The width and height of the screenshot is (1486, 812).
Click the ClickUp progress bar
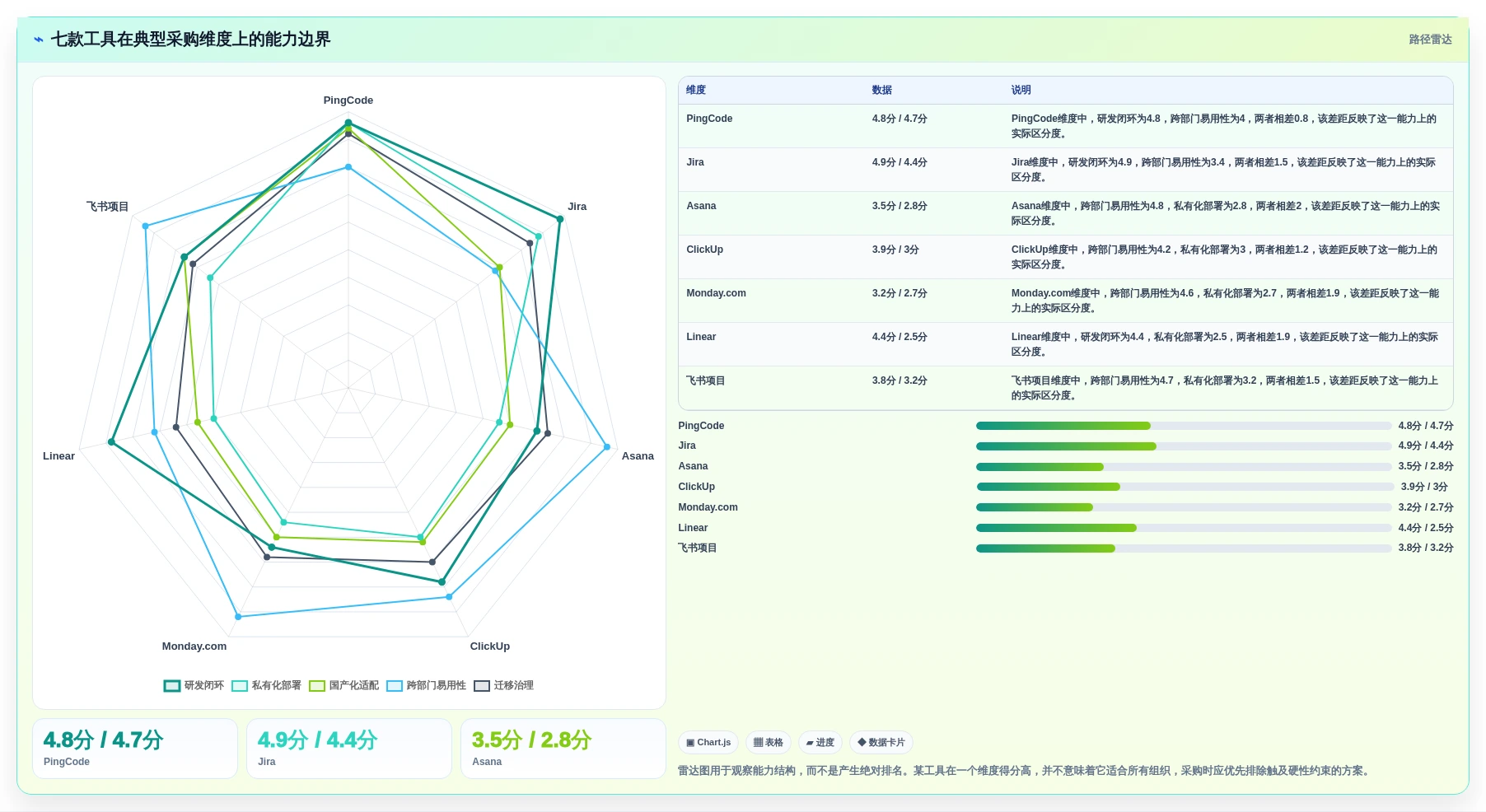pyautogui.click(x=1185, y=487)
